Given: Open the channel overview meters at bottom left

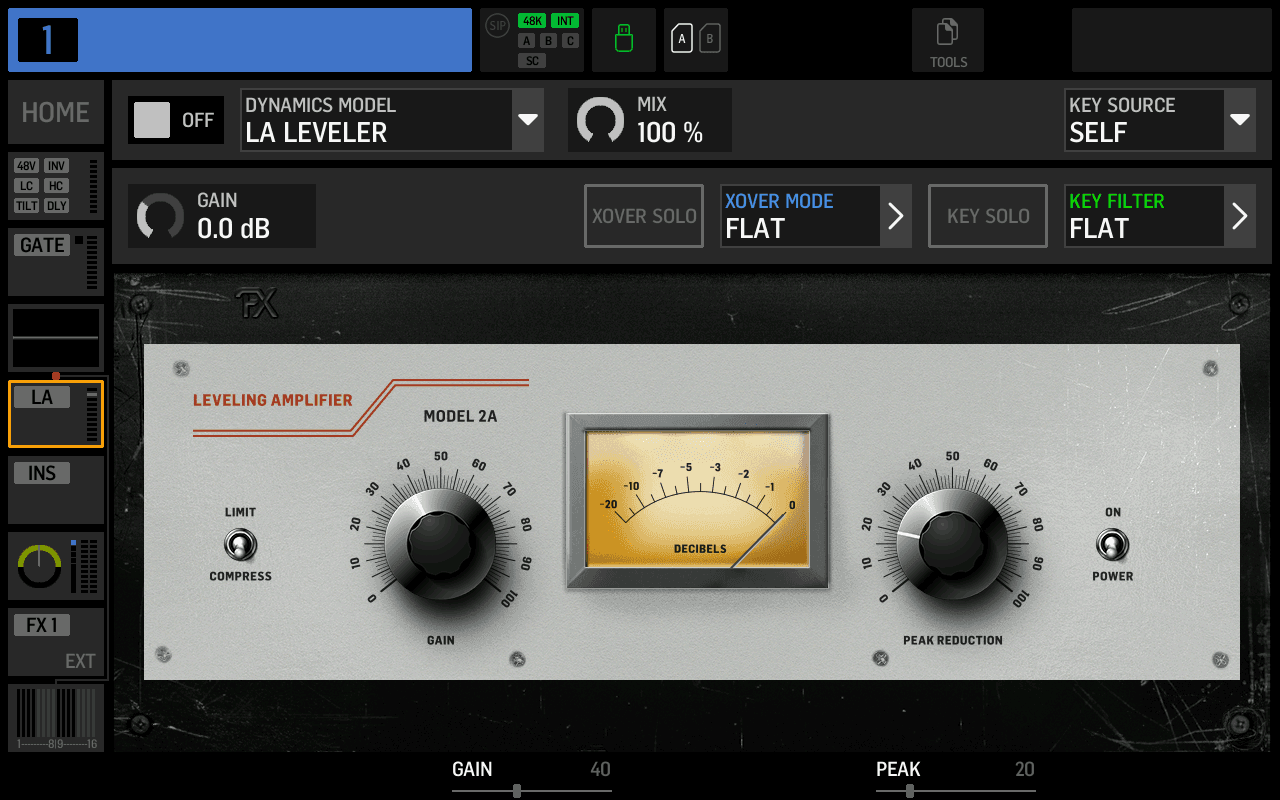Looking at the screenshot, I should point(56,718).
